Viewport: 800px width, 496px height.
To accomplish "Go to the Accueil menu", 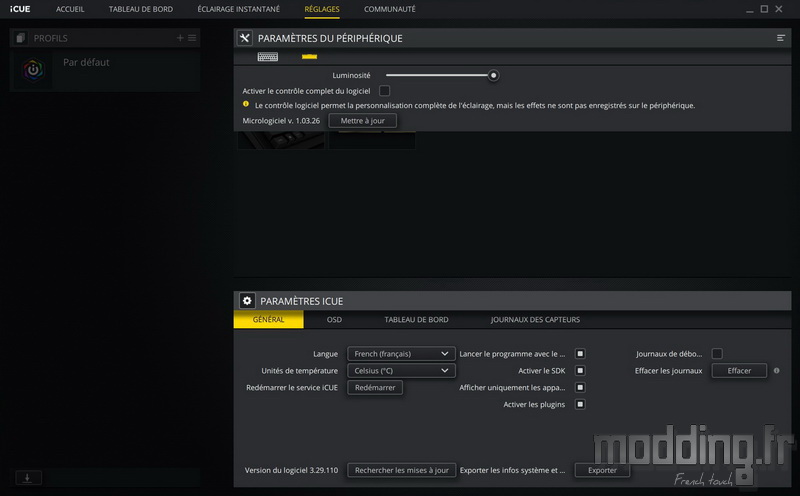I will coord(70,9).
